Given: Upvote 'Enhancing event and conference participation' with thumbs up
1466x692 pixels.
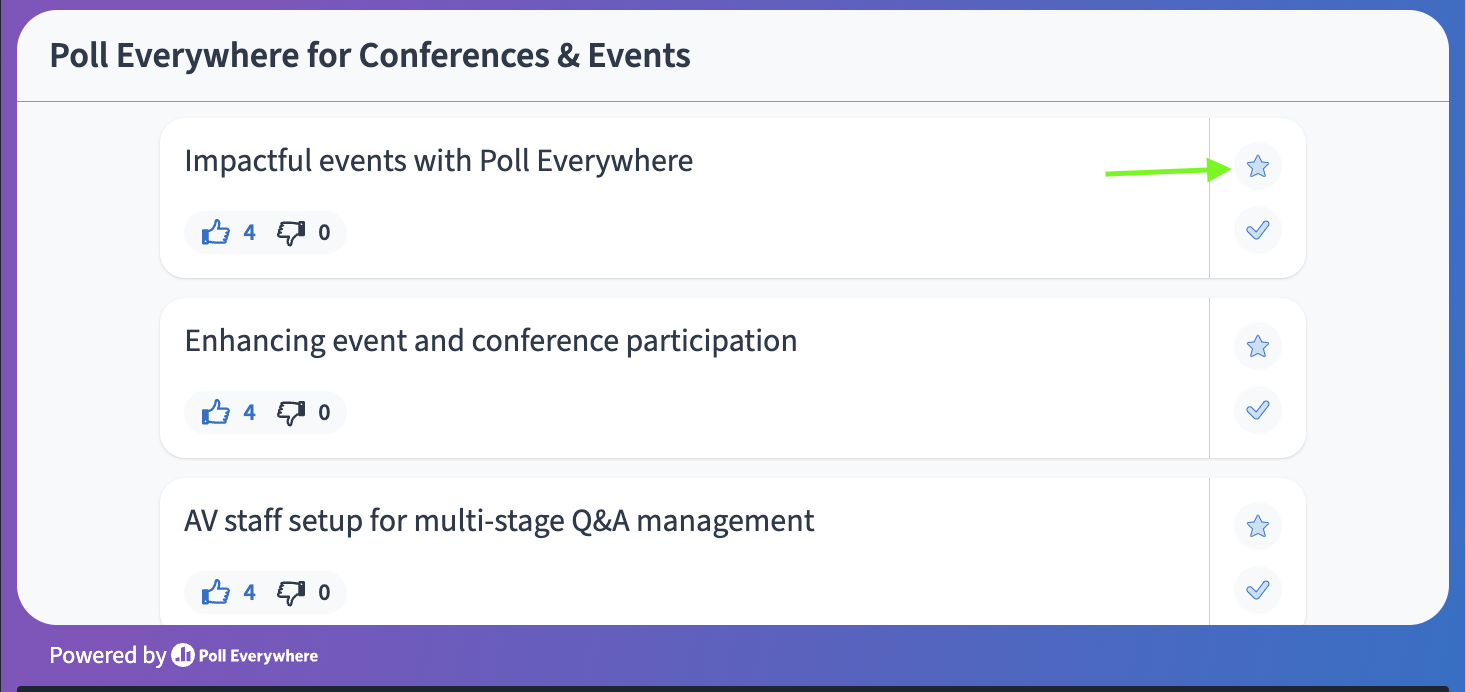Looking at the screenshot, I should 216,412.
